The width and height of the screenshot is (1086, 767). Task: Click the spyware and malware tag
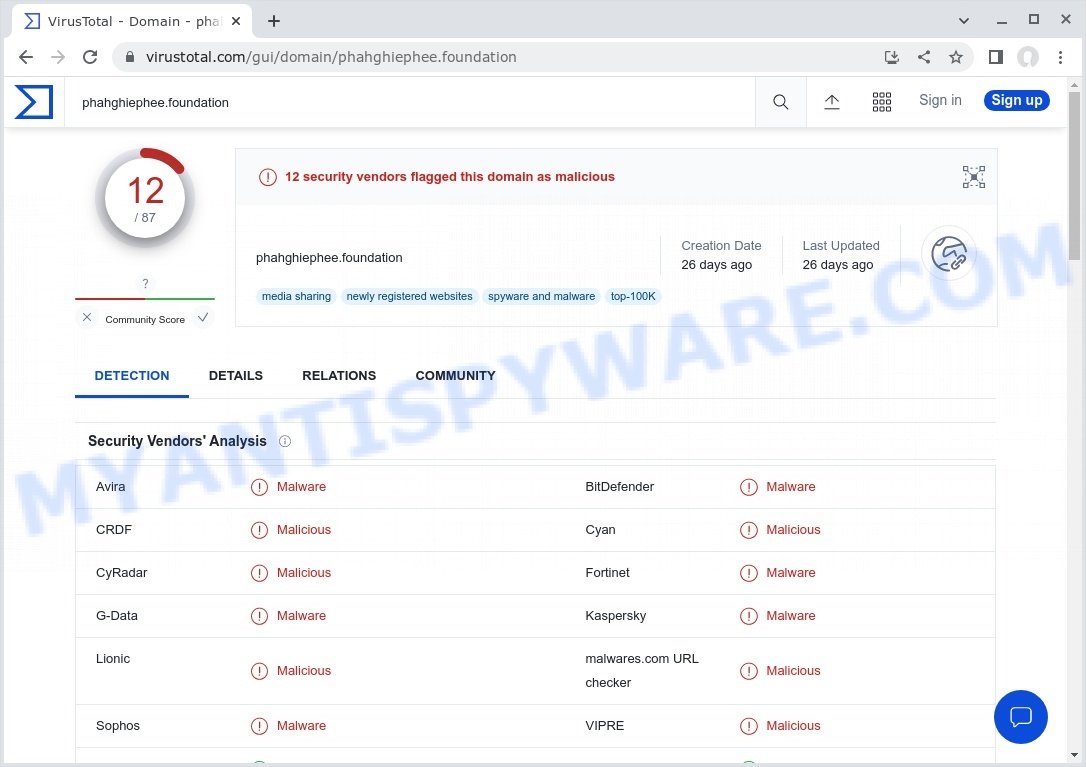point(542,297)
